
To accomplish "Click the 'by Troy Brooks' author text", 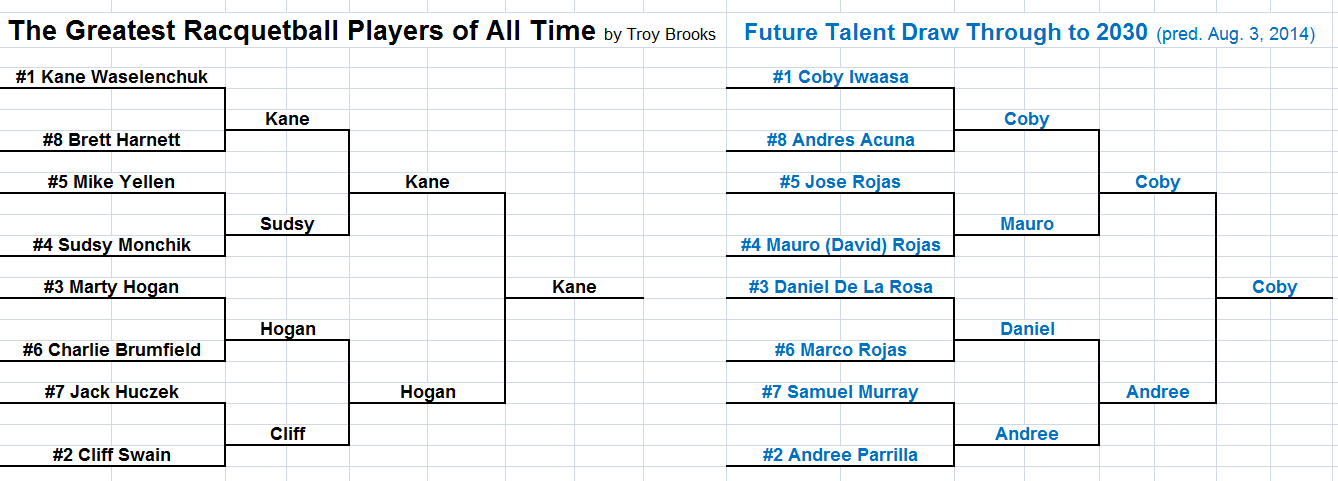I will click(x=660, y=35).
